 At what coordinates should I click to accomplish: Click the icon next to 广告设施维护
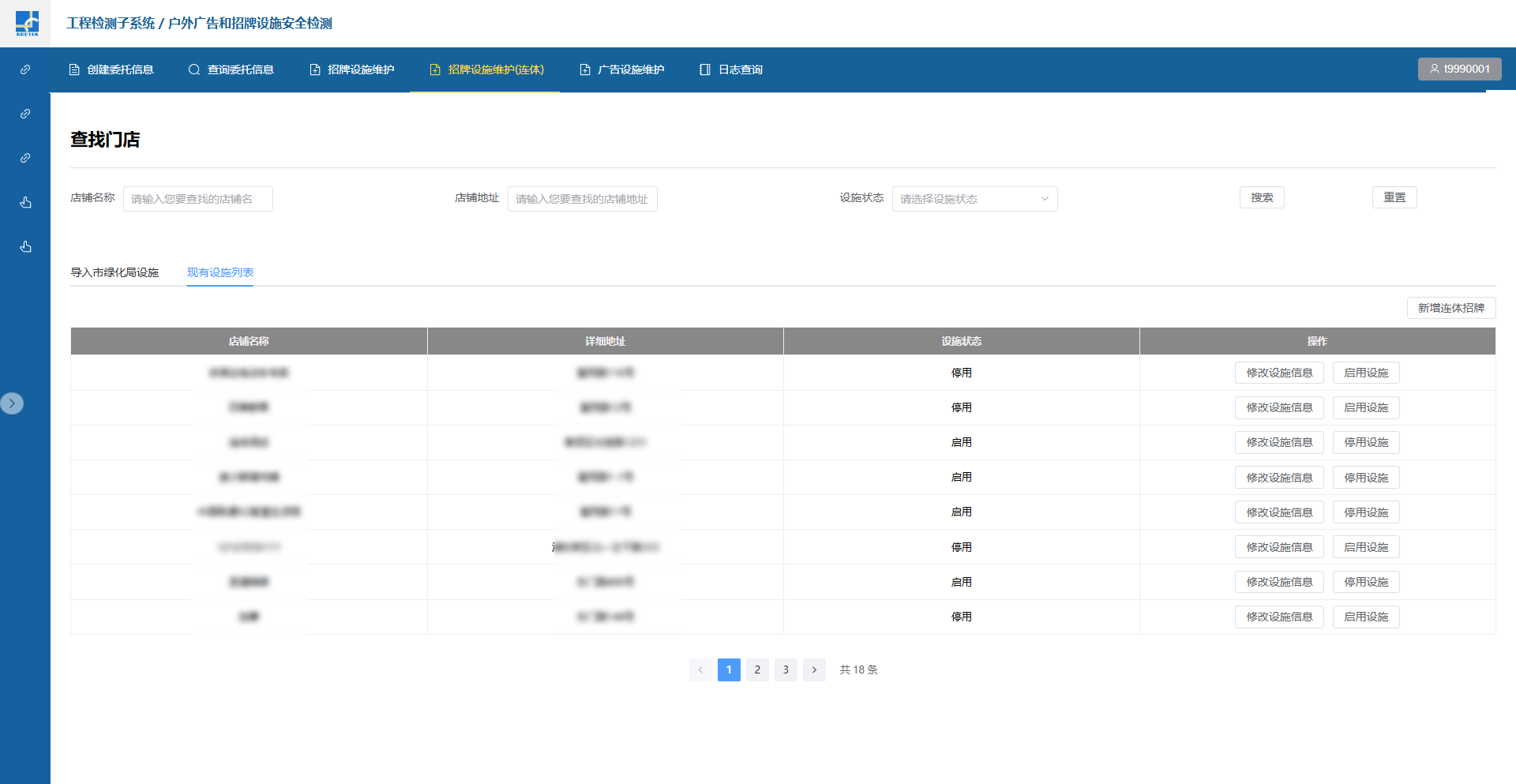[585, 69]
